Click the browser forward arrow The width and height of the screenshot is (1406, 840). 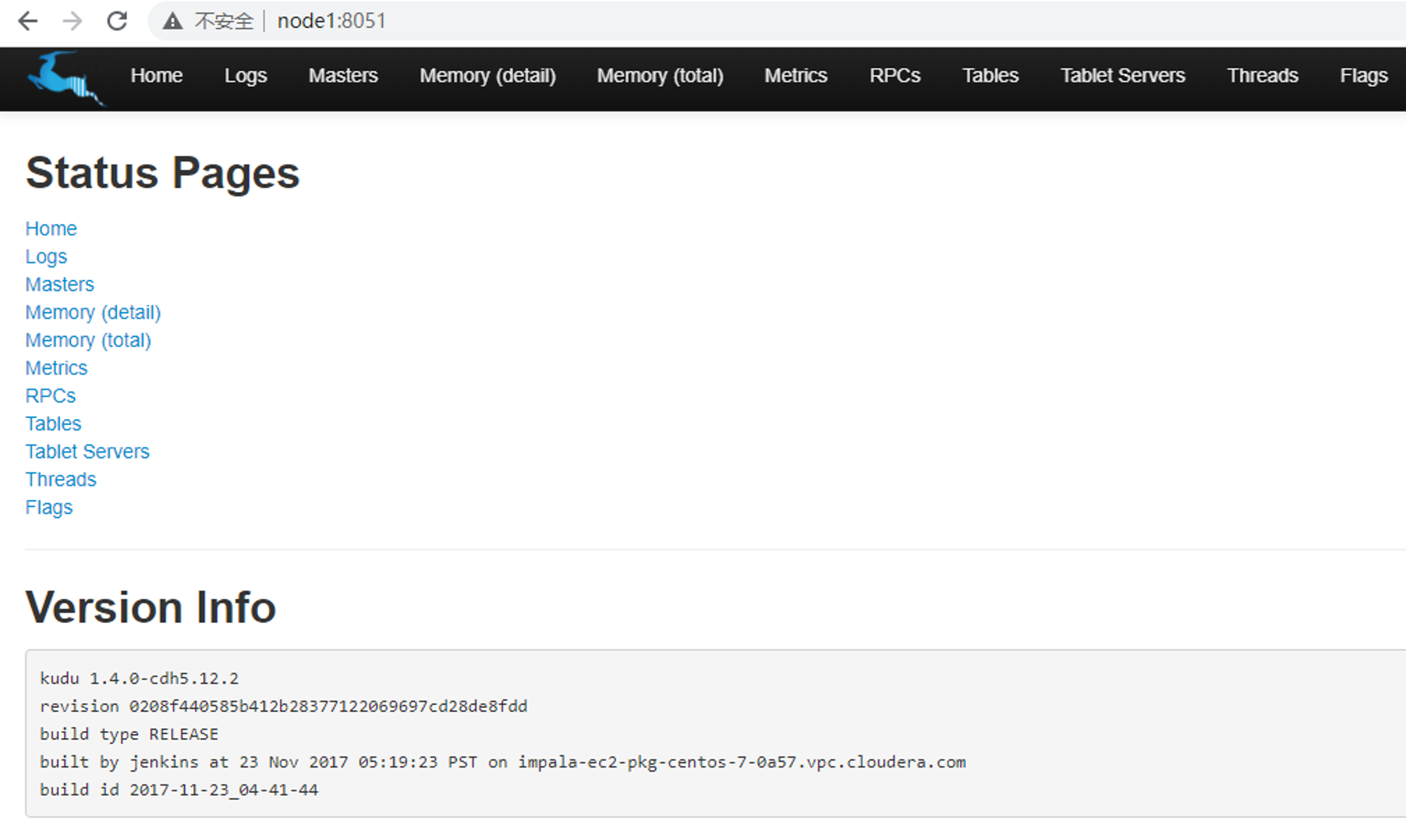[72, 21]
